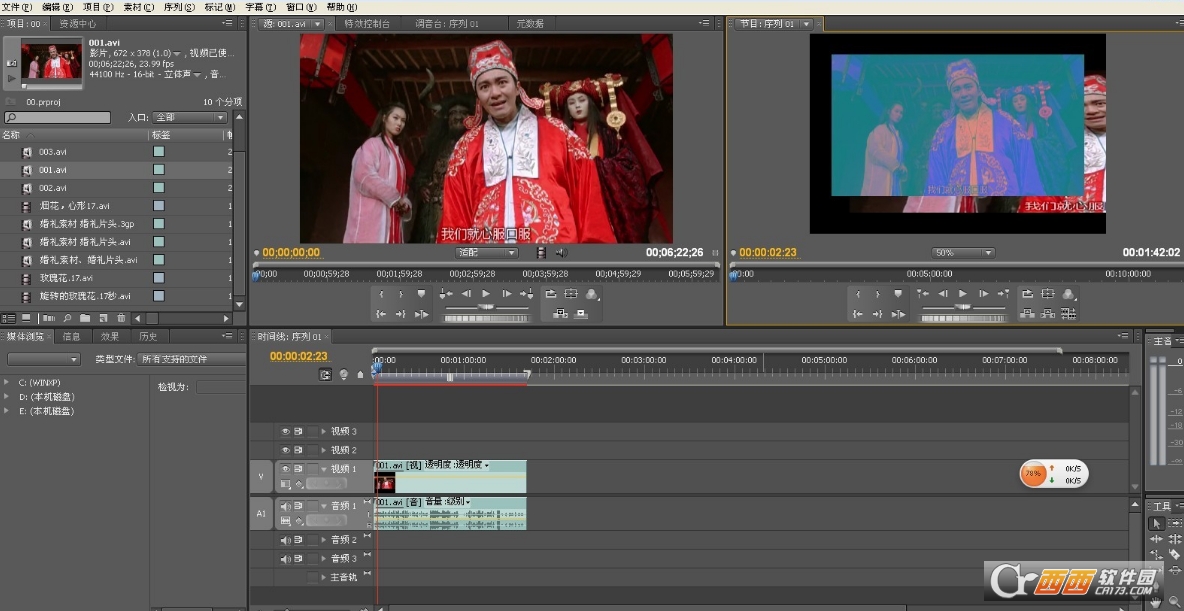Toggle track lock box for Audio 2

313,540
